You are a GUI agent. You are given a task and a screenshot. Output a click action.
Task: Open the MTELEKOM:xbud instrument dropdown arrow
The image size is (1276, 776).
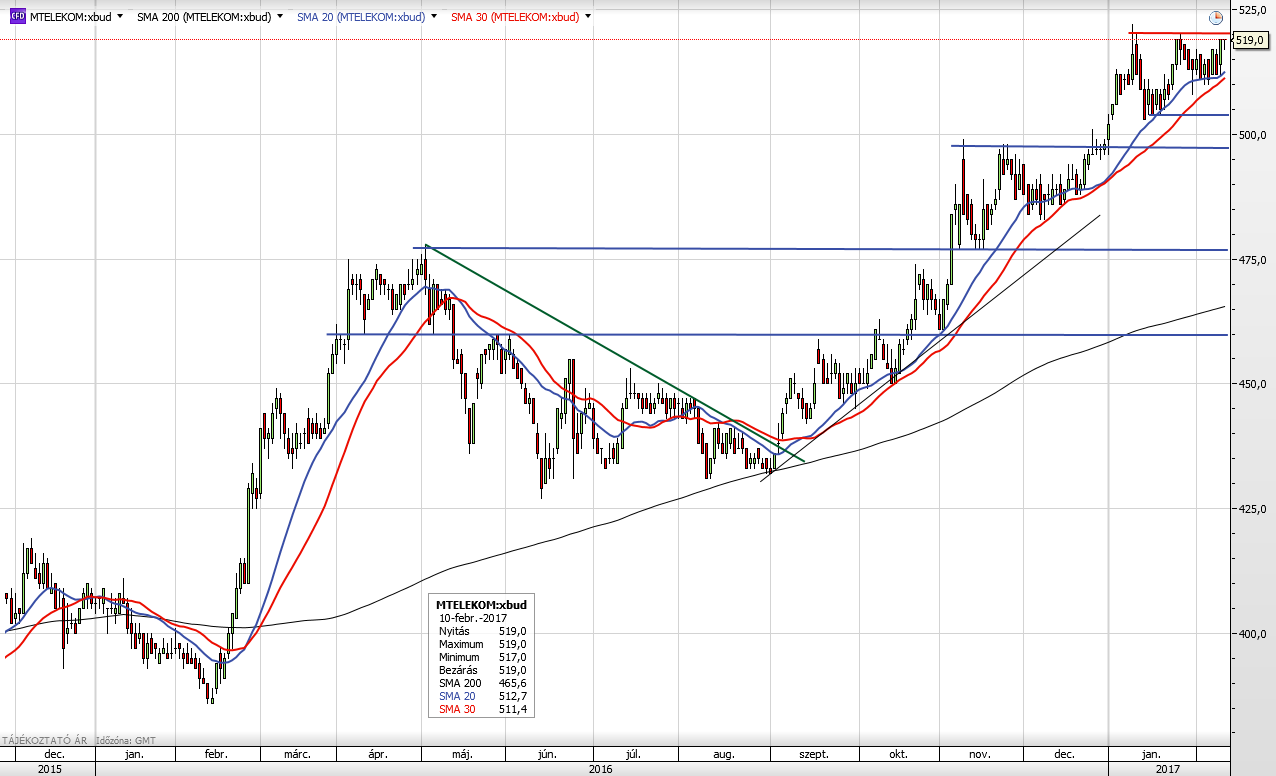121,17
